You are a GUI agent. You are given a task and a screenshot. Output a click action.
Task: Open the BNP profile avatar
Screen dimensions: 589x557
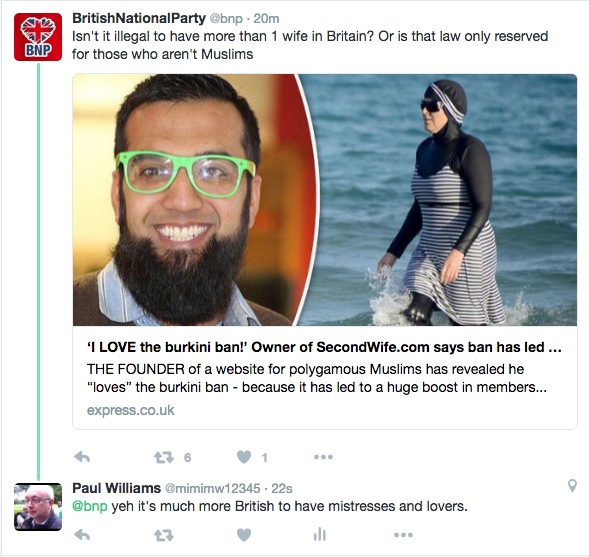(38, 37)
